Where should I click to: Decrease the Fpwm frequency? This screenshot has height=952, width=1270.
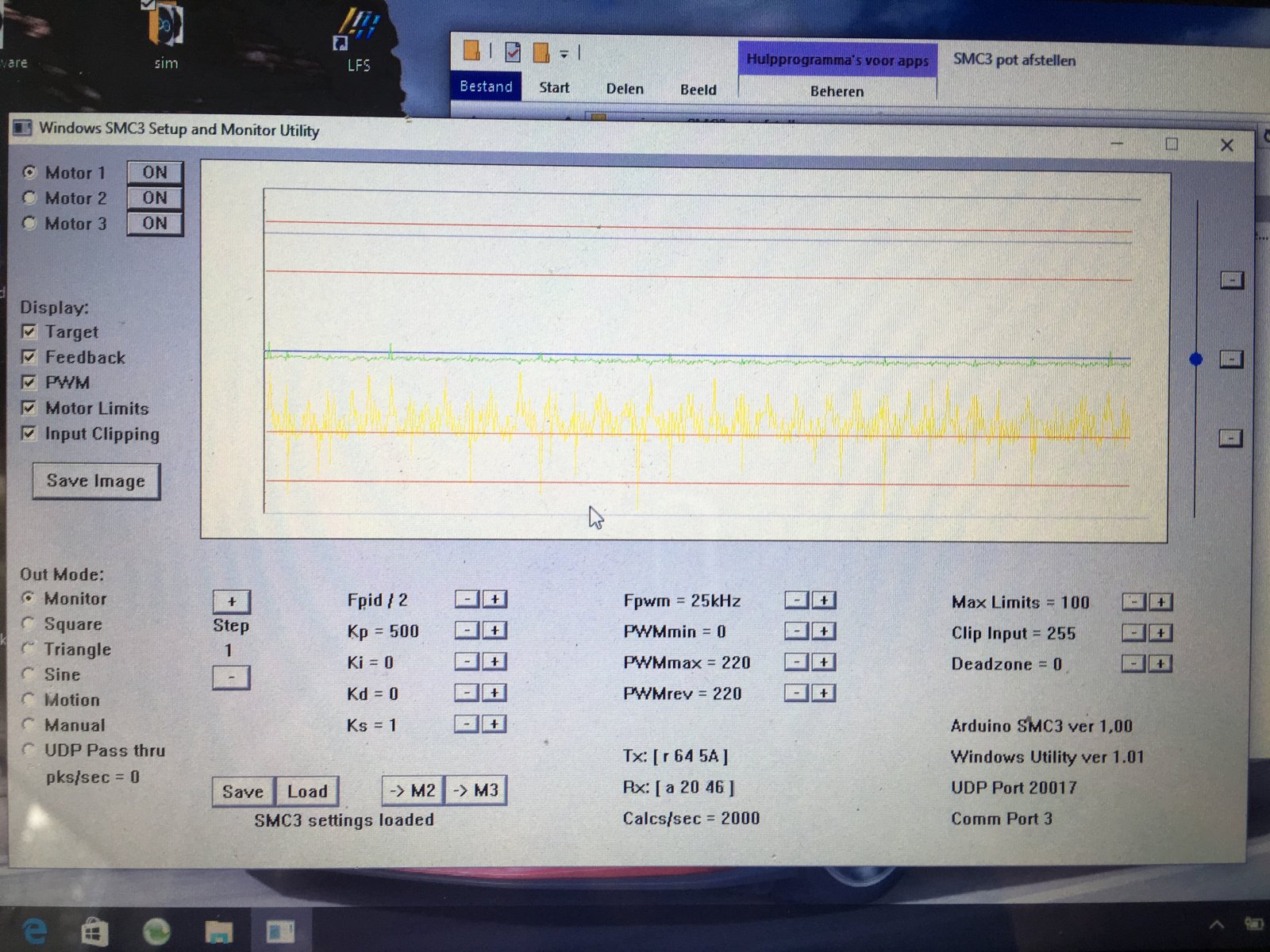pos(796,600)
